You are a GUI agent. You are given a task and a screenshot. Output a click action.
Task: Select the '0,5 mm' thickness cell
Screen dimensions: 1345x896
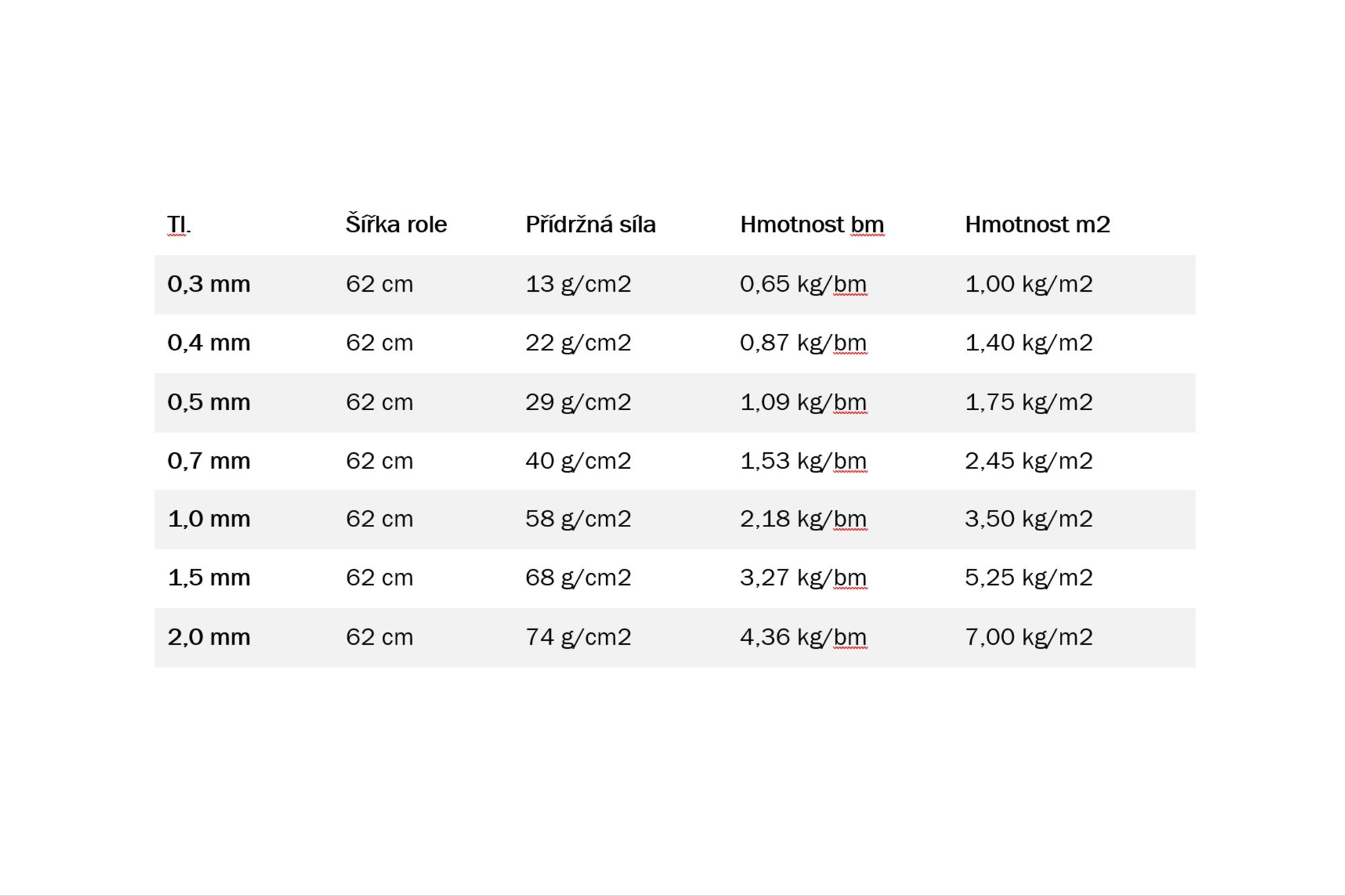208,402
